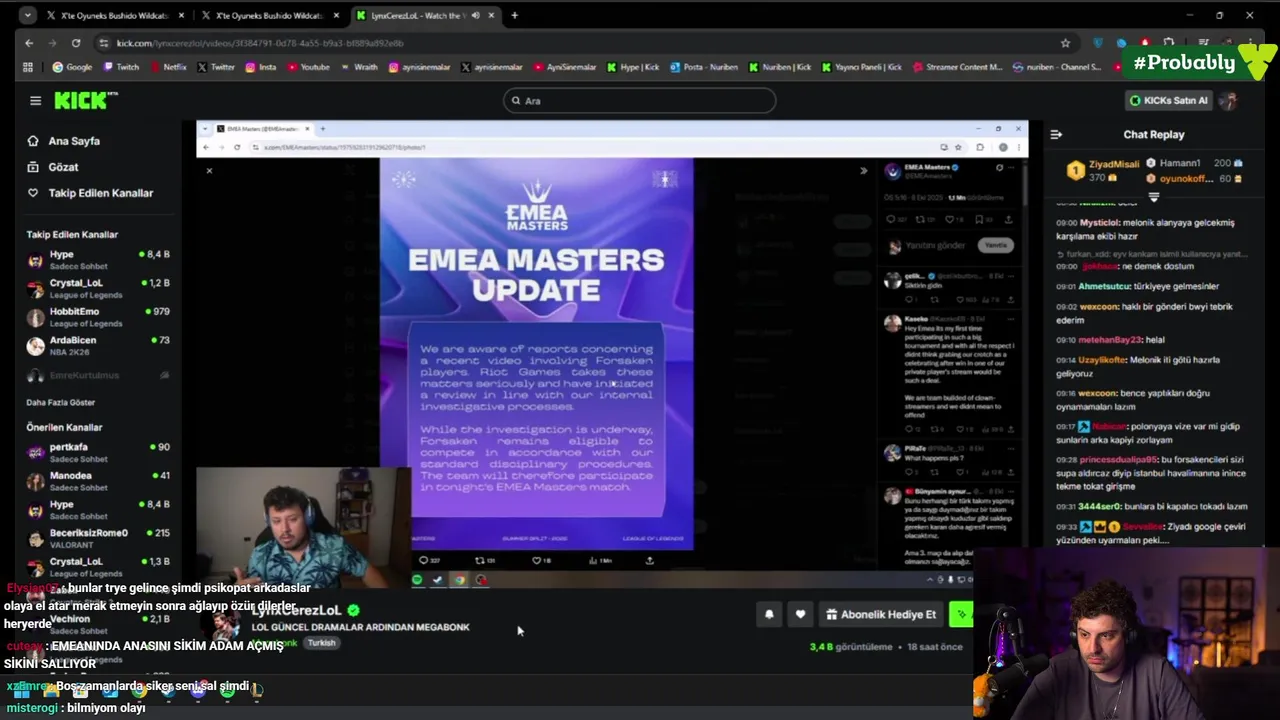
Task: Open Hype | Kick bookmark
Action: 633,67
